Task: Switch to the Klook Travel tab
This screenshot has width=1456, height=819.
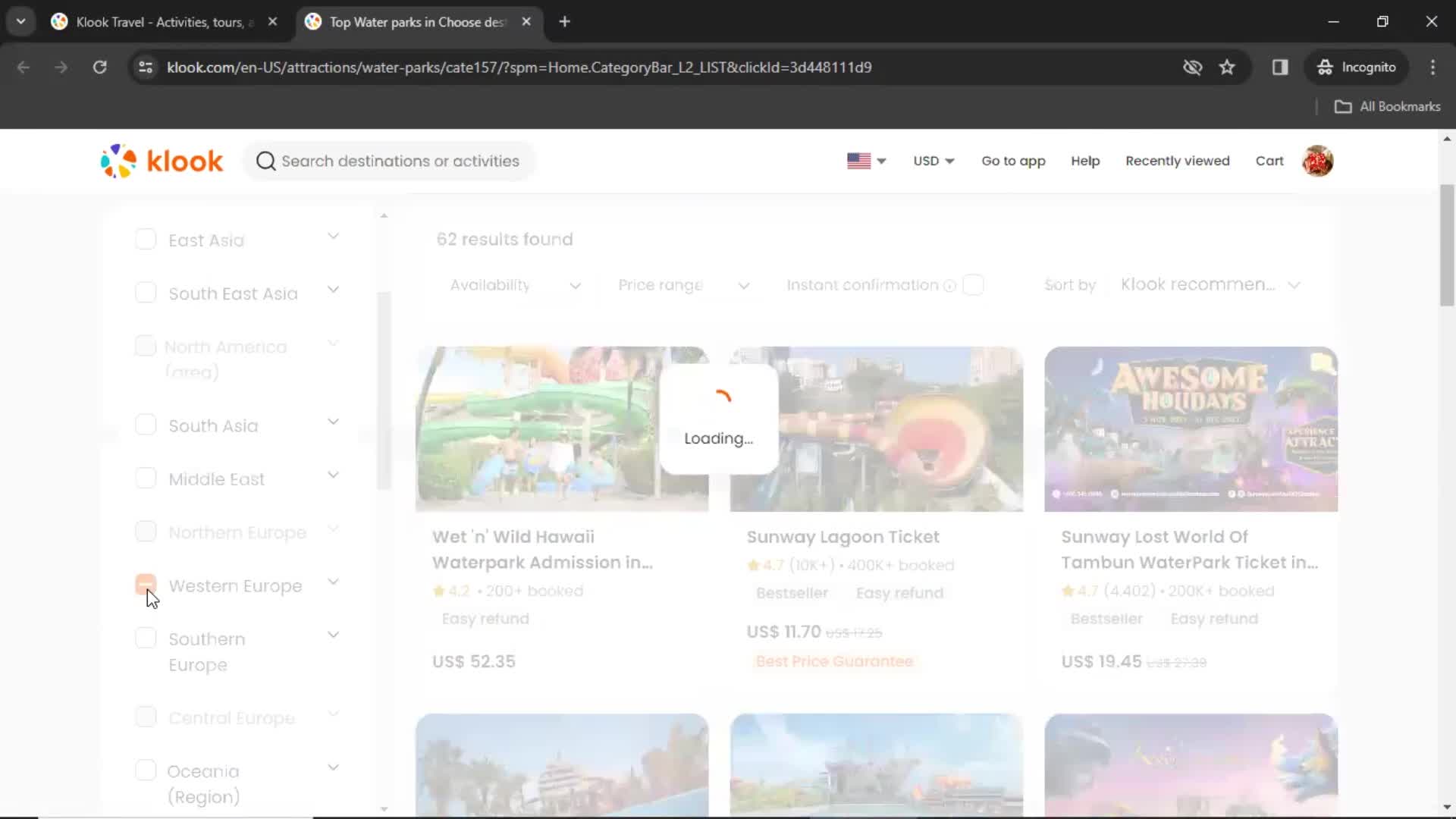Action: click(x=164, y=22)
